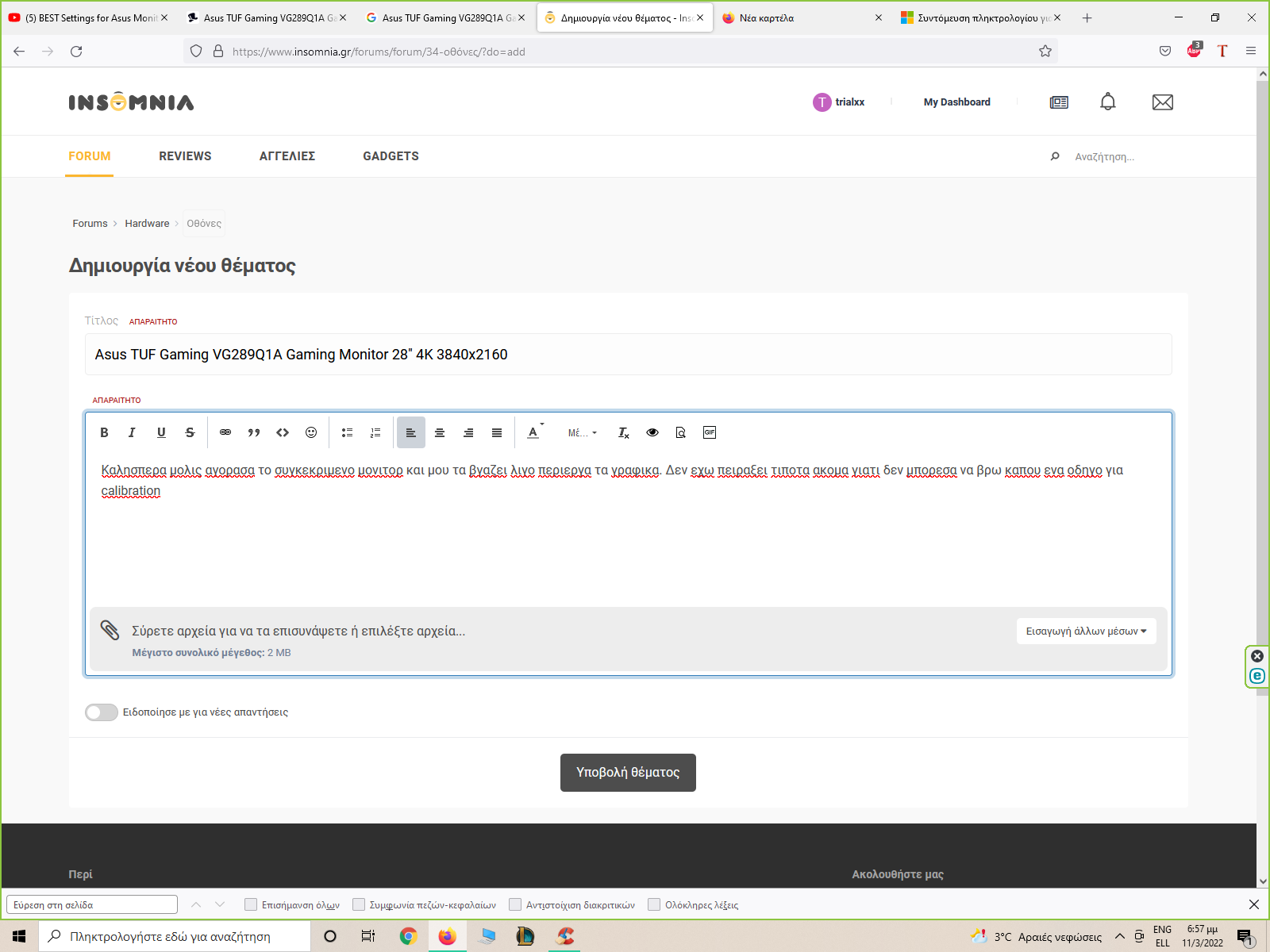Open the text color picker
Image resolution: width=1270 pixels, height=952 pixels.
534,432
